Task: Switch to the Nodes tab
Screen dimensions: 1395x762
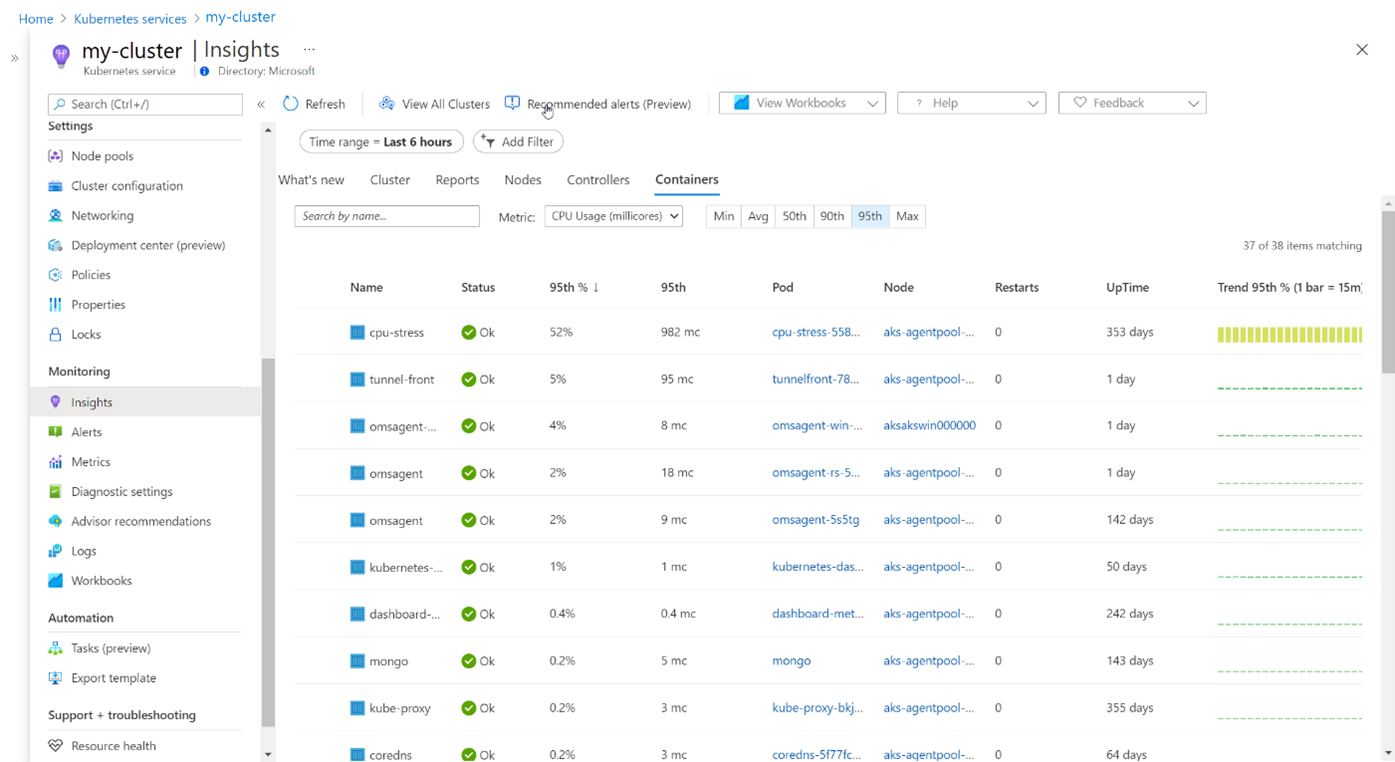Action: (522, 180)
